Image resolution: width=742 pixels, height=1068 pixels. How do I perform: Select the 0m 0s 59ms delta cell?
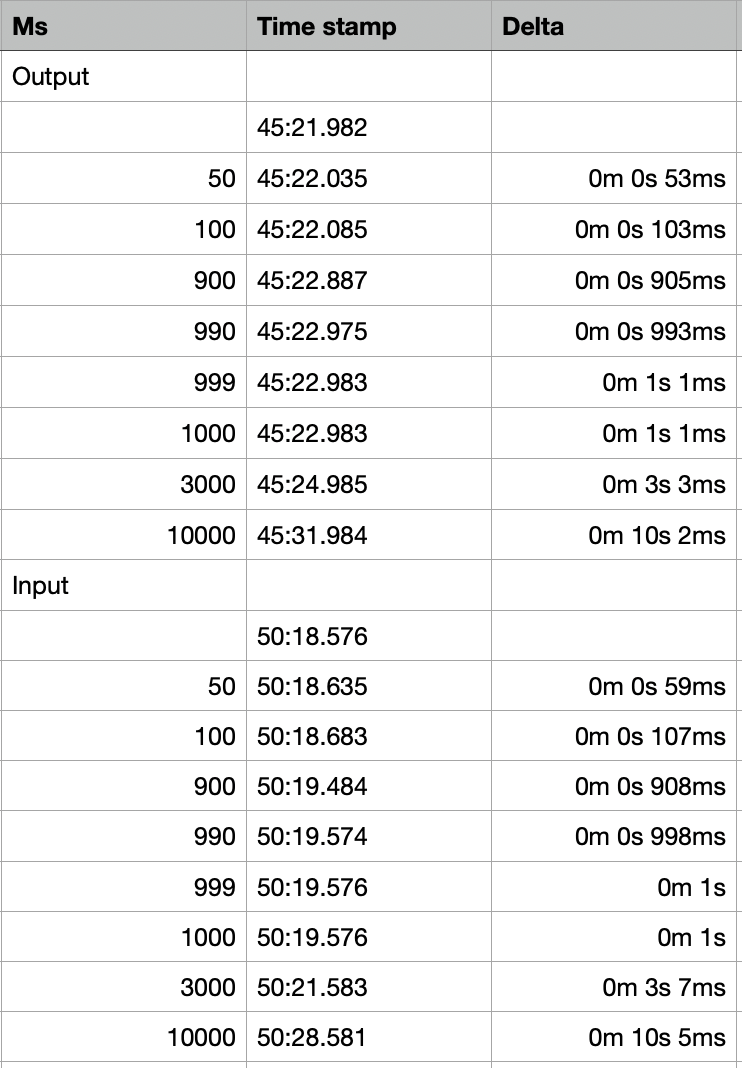coord(614,686)
